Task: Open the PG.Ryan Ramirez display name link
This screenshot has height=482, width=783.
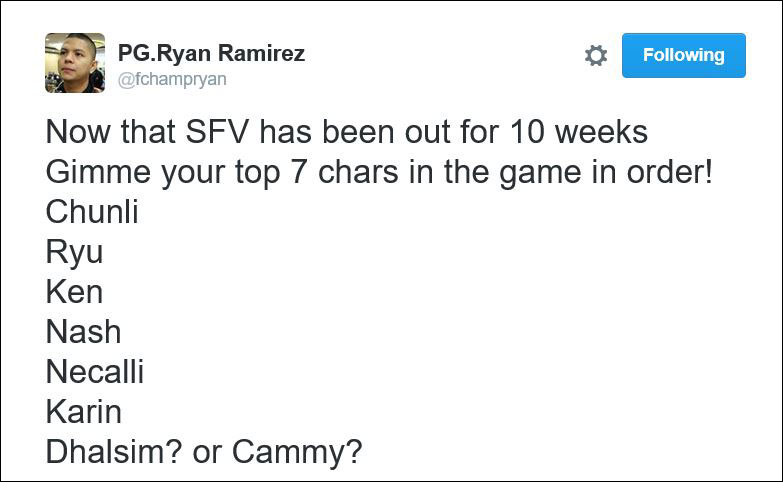Action: pos(211,53)
